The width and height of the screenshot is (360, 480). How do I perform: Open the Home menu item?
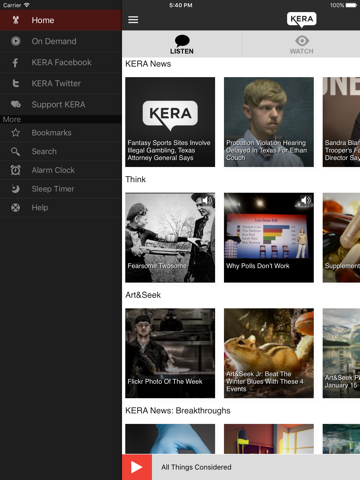61,20
